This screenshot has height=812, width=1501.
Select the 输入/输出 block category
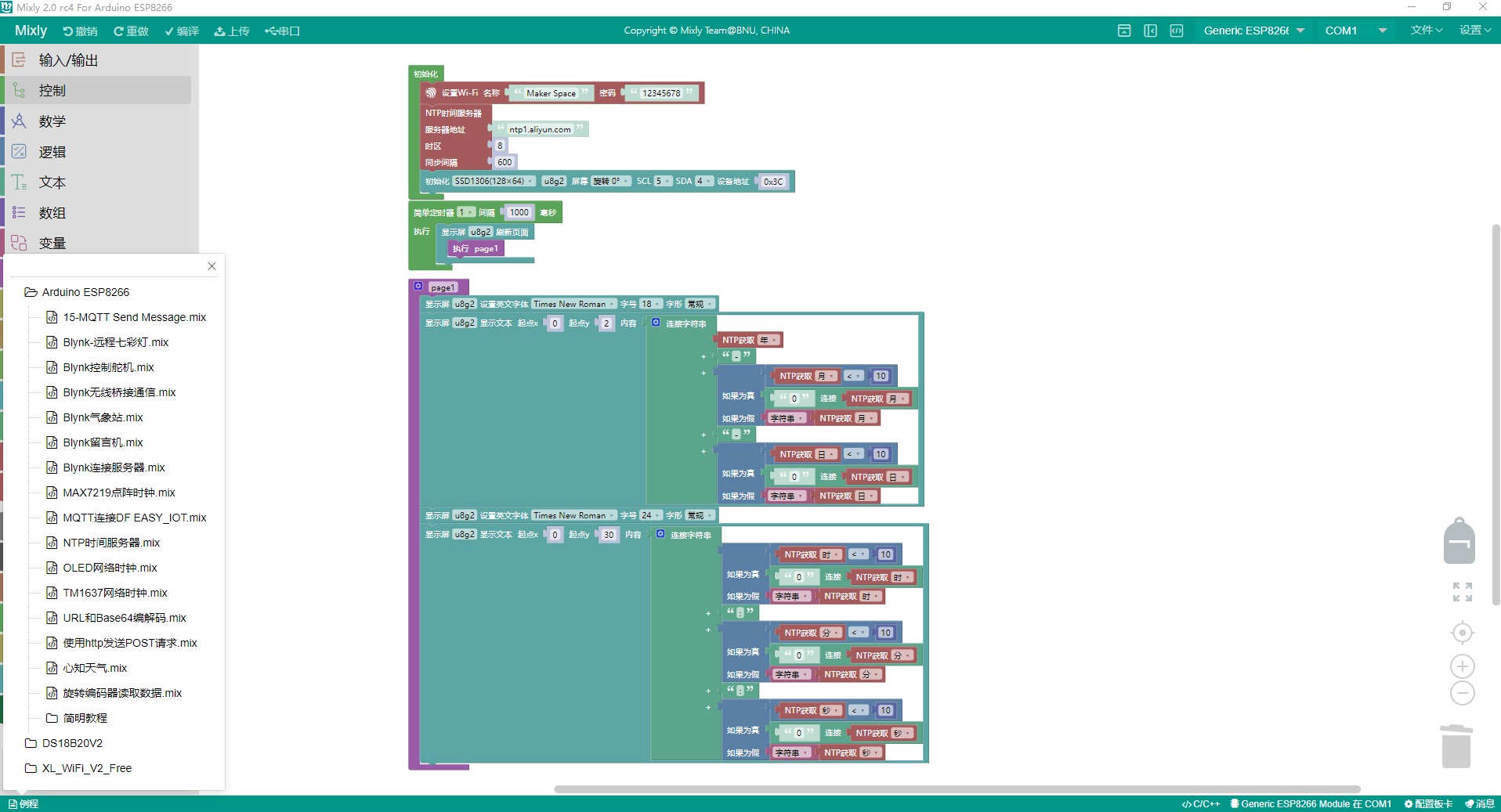[x=97, y=60]
